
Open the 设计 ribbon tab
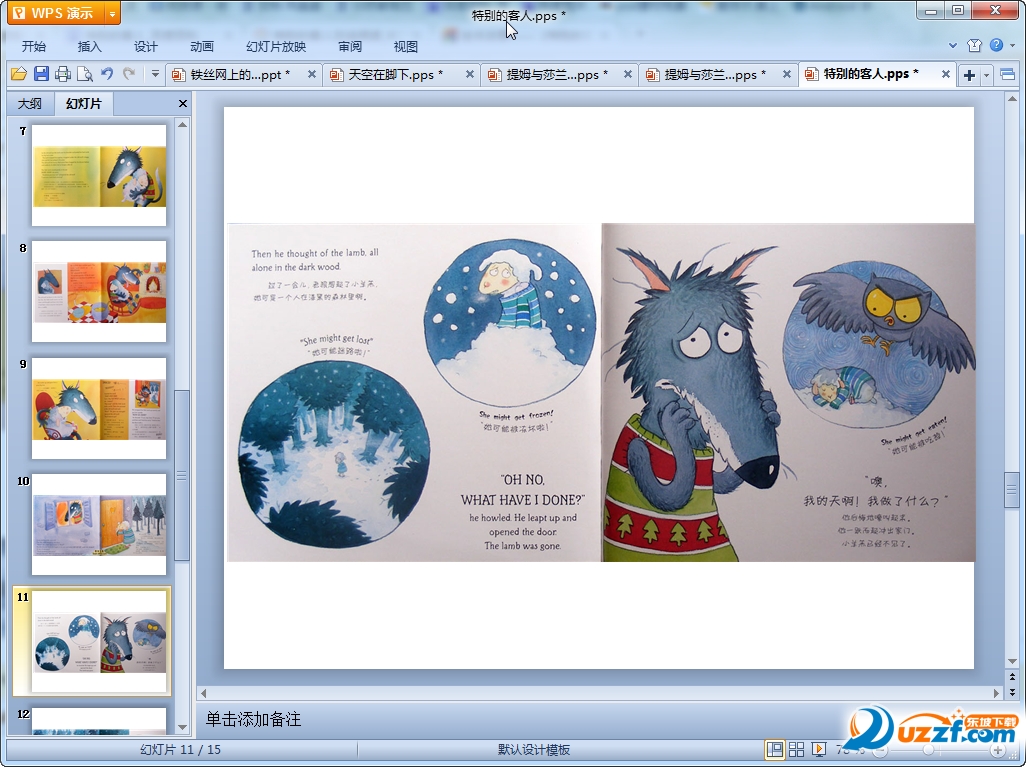tap(145, 46)
